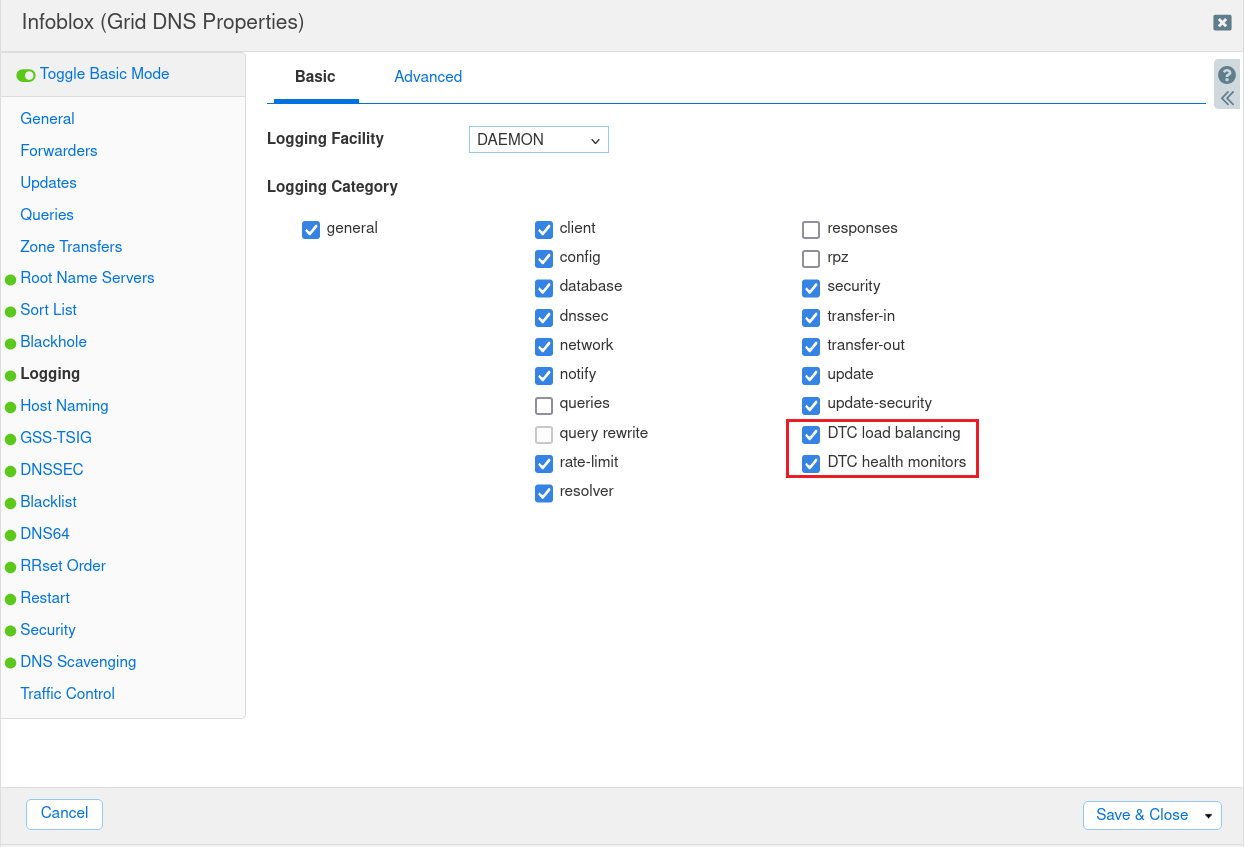Open the DNS Scavenging section
The image size is (1244, 847).
(x=78, y=662)
